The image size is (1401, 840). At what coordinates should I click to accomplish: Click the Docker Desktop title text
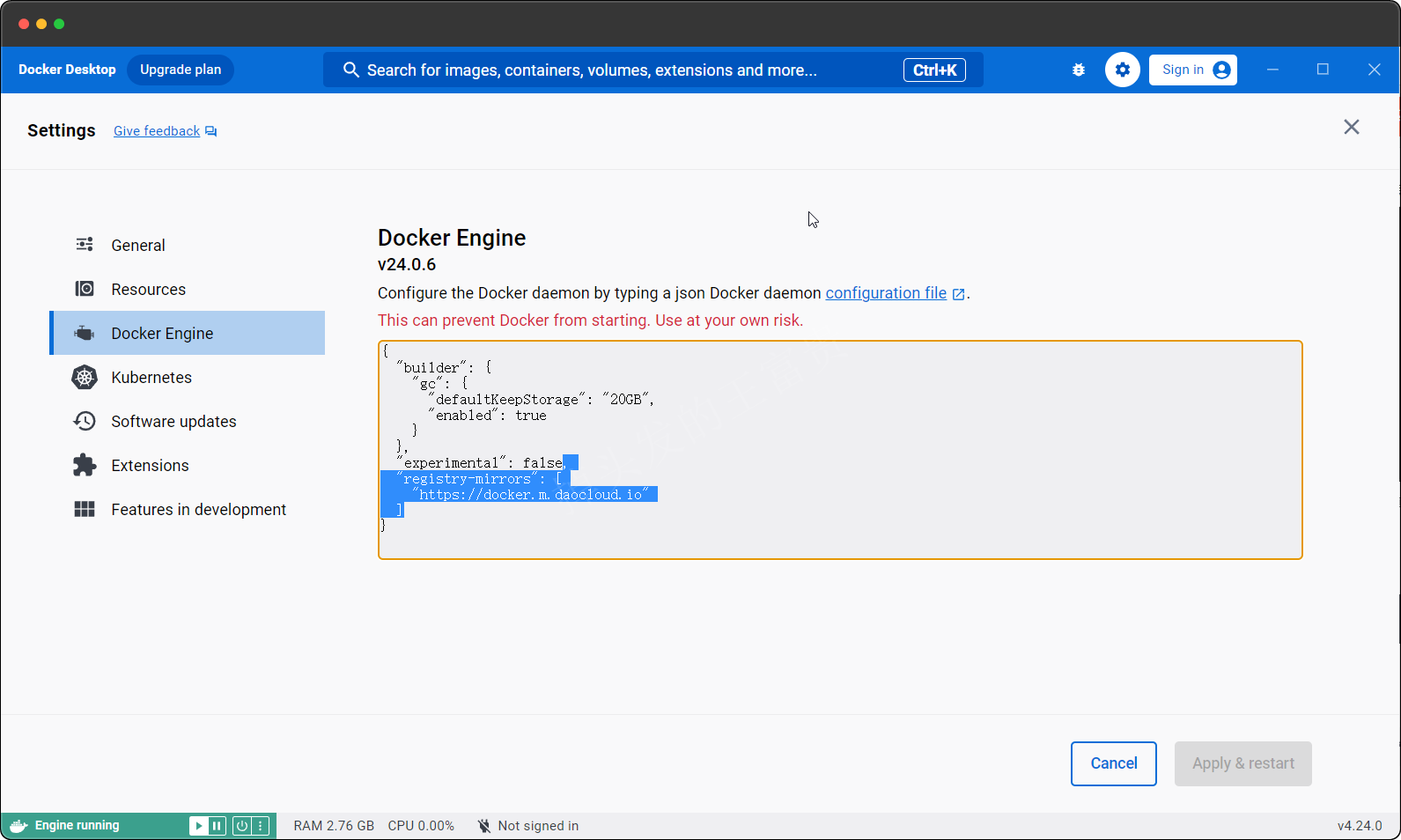pos(67,70)
